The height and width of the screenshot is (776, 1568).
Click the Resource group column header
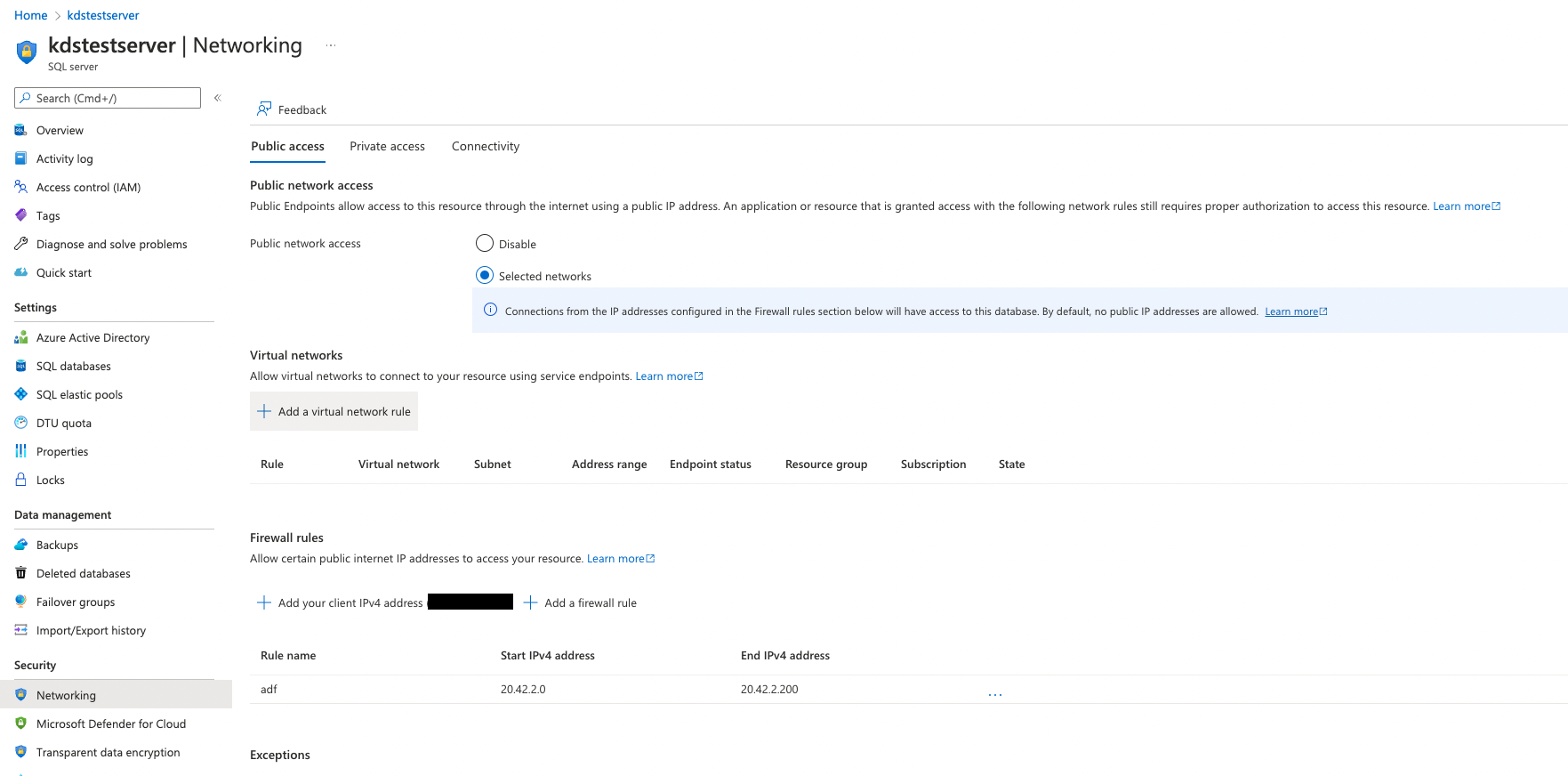click(826, 465)
